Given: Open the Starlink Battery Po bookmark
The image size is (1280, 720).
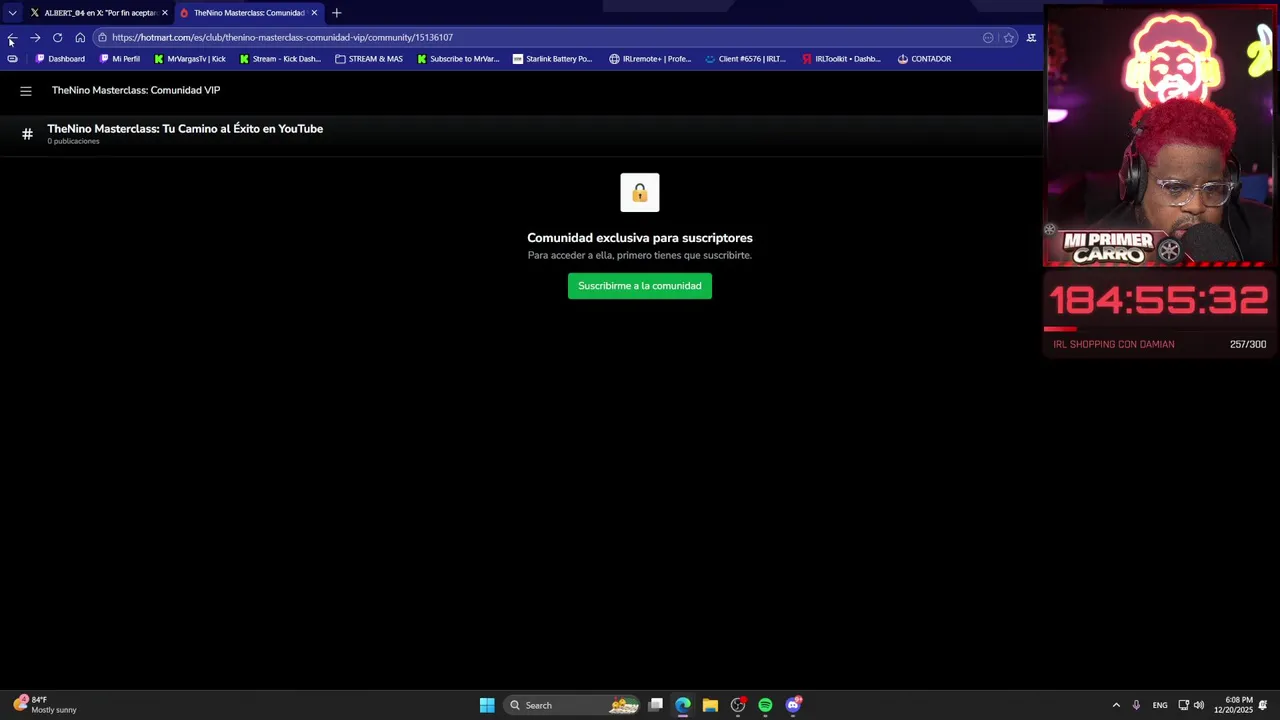Looking at the screenshot, I should click(x=552, y=59).
